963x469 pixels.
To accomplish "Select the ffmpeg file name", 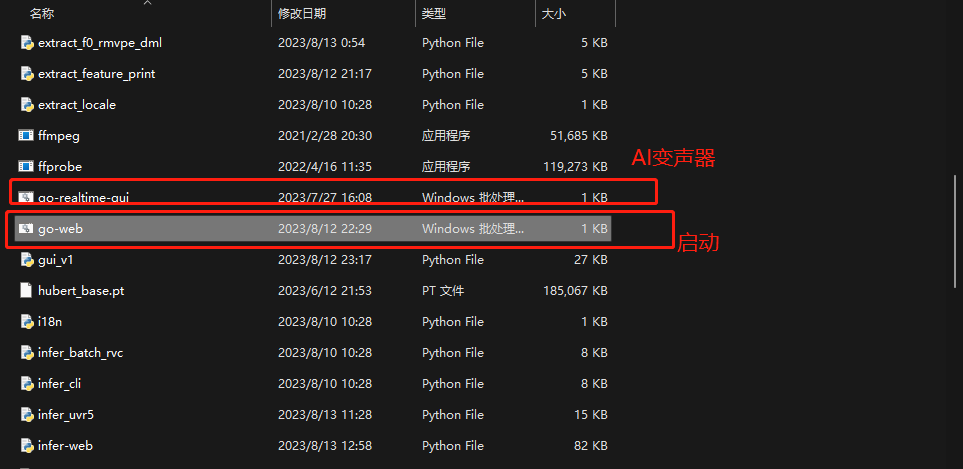I will point(59,136).
